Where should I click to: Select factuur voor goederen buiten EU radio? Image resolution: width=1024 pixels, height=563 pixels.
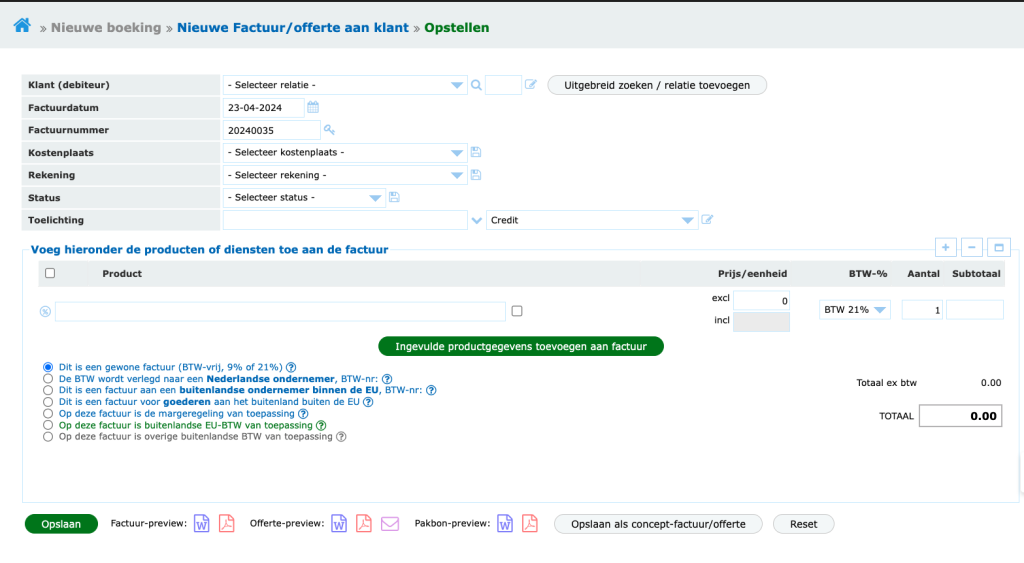point(48,402)
